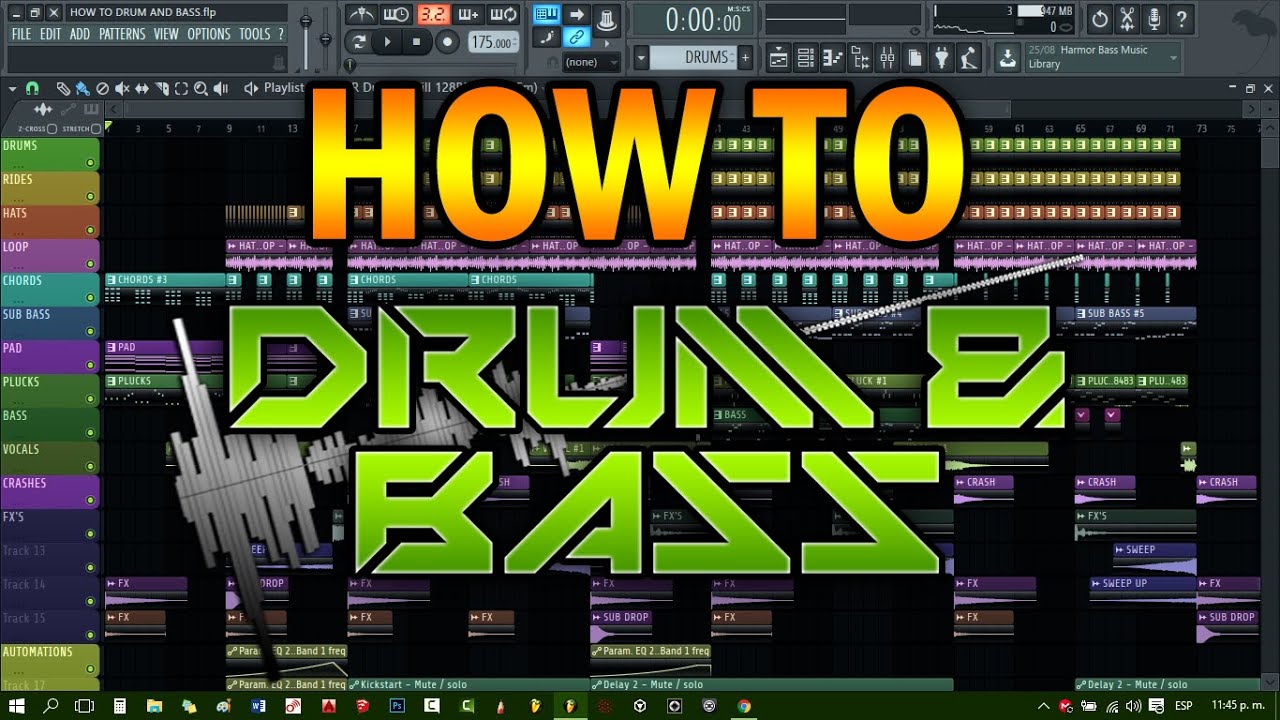The height and width of the screenshot is (720, 1280).
Task: Stop playback
Action: click(416, 42)
